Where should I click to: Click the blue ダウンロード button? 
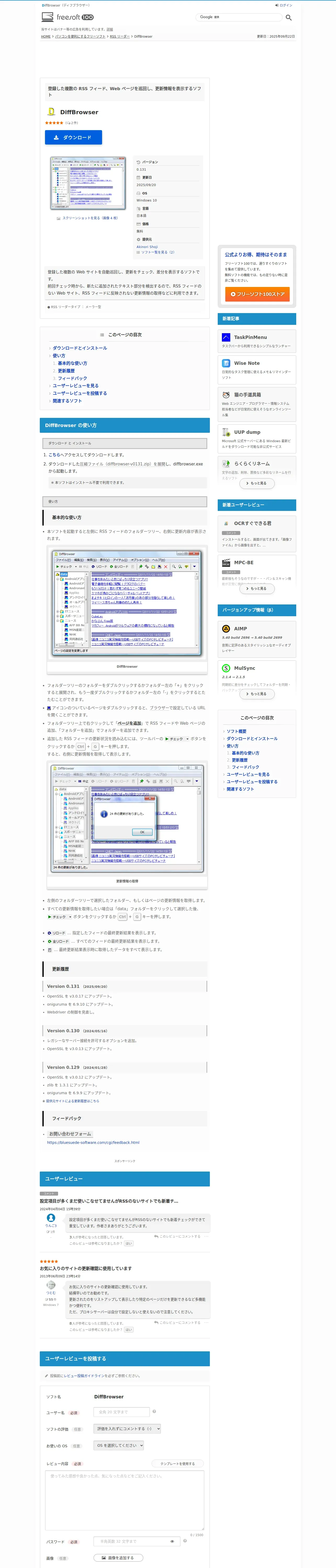pyautogui.click(x=73, y=137)
